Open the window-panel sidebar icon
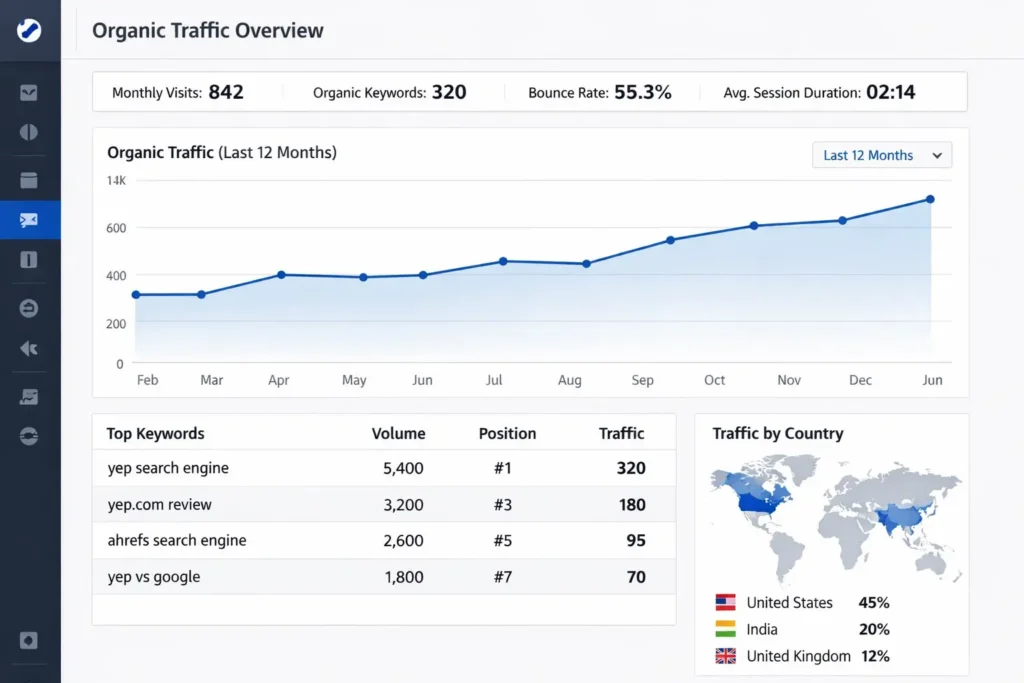This screenshot has height=683, width=1024. [29, 180]
